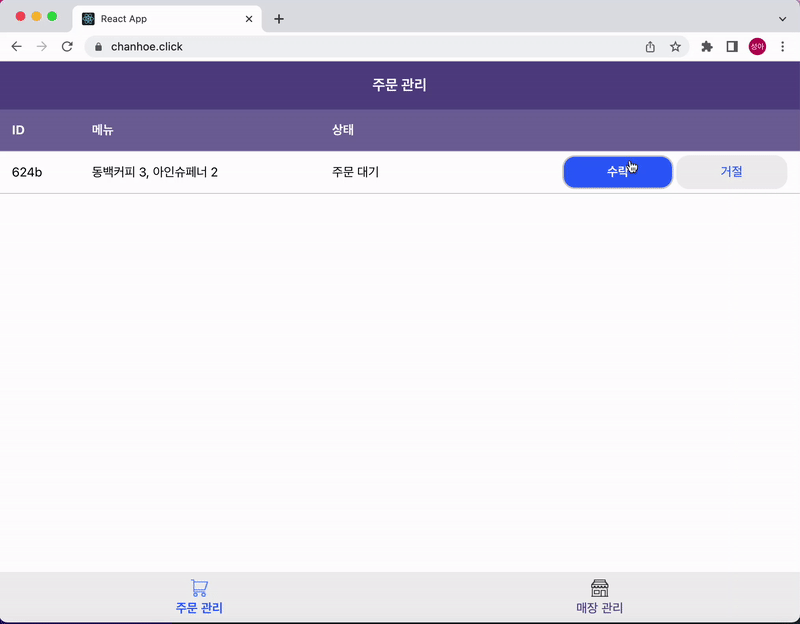
Task: Reject order 624b with 거절 button
Action: click(731, 172)
